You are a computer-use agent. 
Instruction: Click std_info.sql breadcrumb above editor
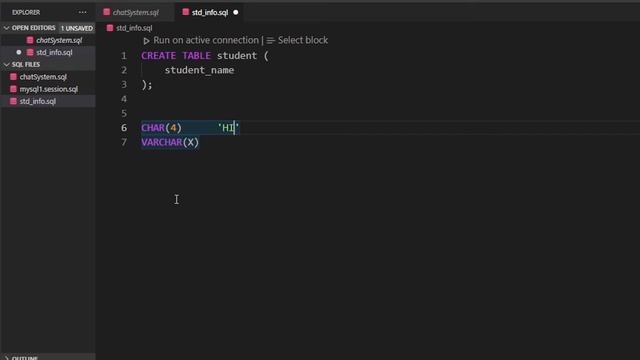pos(134,28)
